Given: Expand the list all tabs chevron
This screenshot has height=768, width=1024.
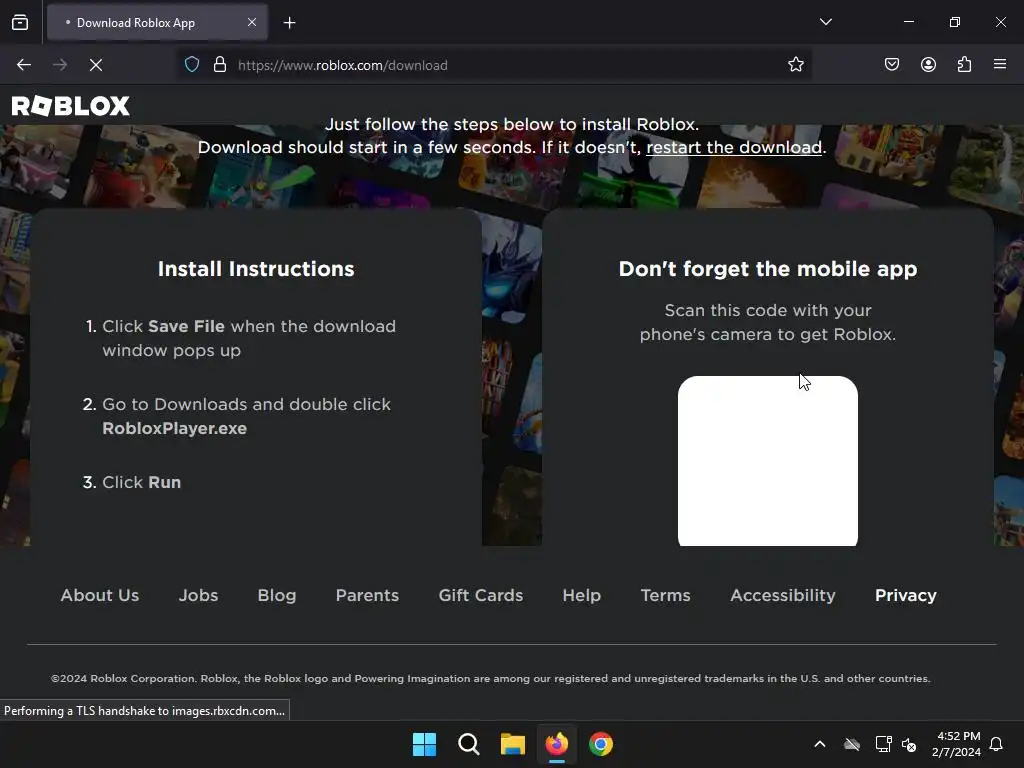Looking at the screenshot, I should click(x=825, y=22).
